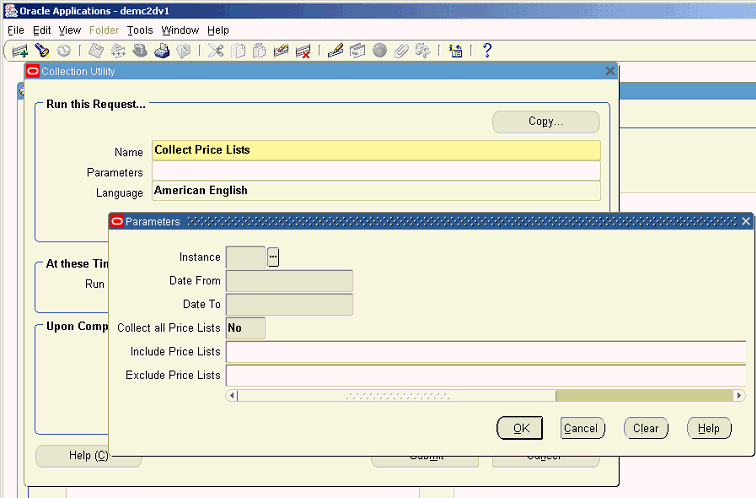This screenshot has width=756, height=498.
Task: Click the New Record toolbar icon
Action: click(20, 51)
